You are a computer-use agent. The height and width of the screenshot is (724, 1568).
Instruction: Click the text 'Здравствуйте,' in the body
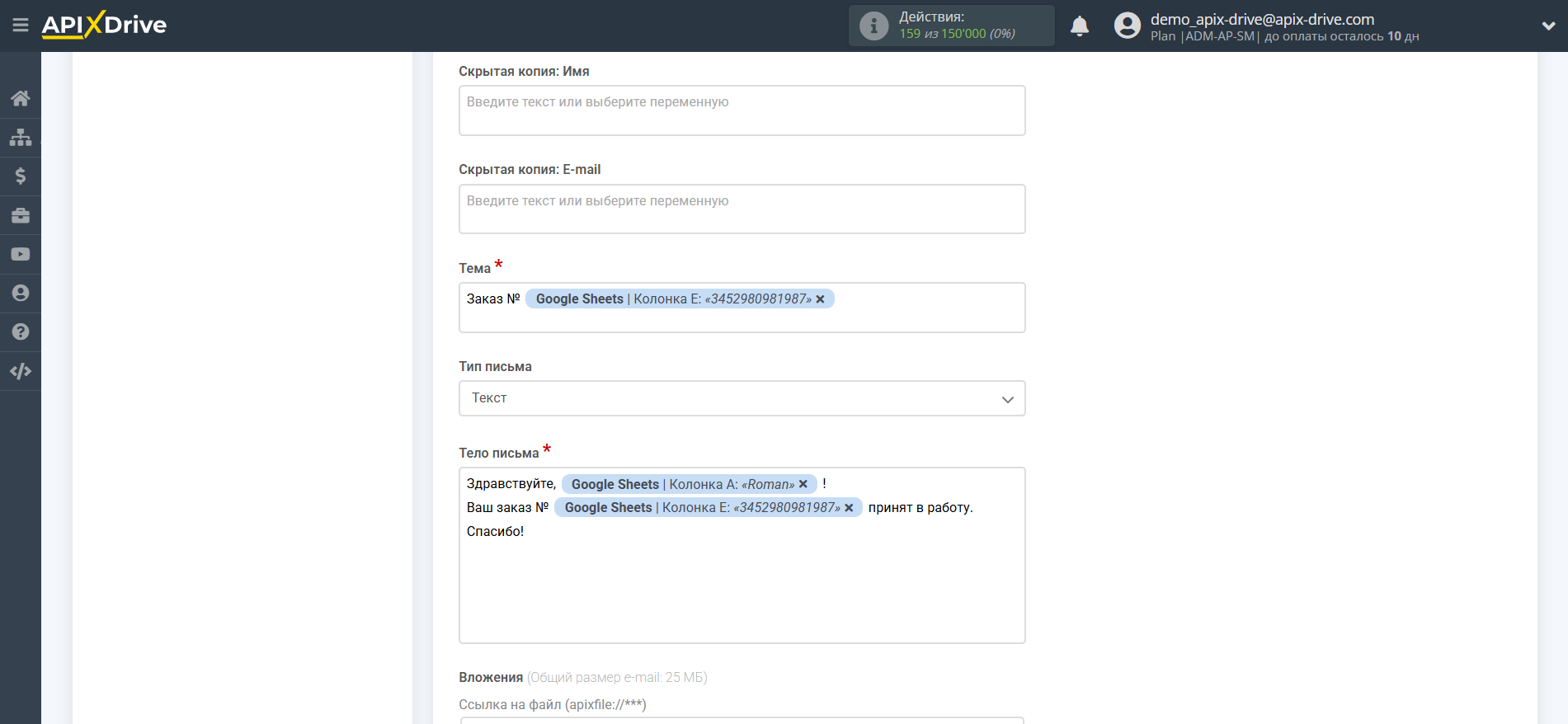(511, 484)
